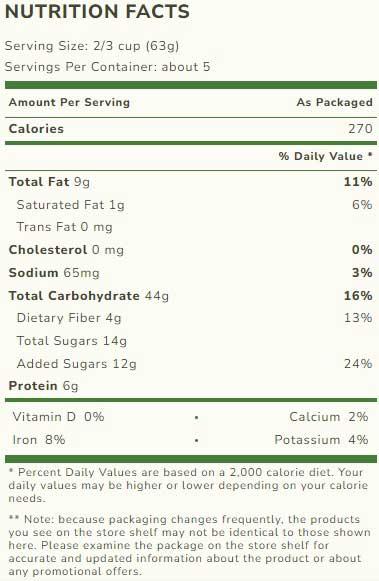Click the Trans Fat 0 mg line
The image size is (379, 581).
(64, 227)
